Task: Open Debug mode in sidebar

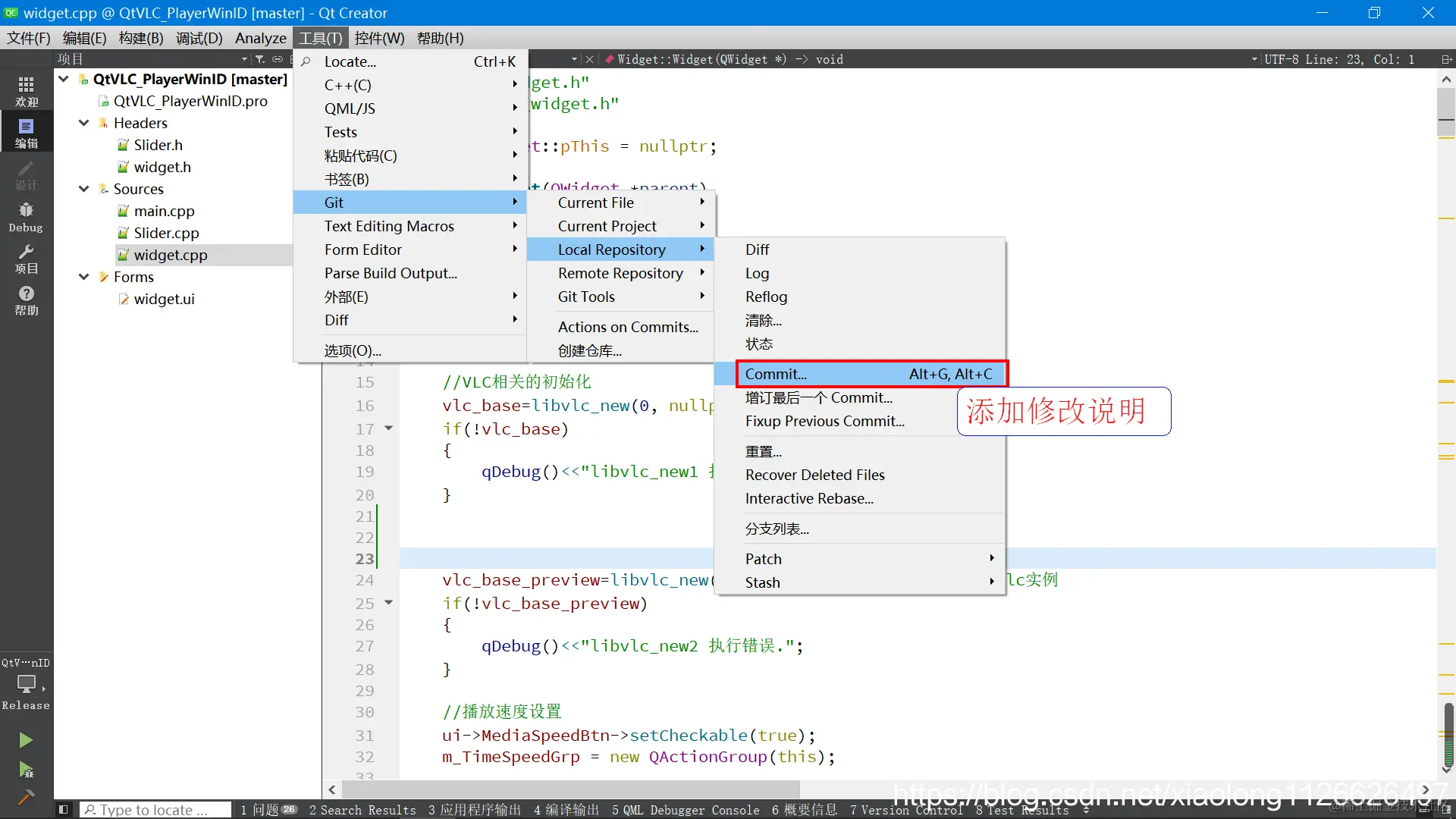Action: [x=26, y=216]
